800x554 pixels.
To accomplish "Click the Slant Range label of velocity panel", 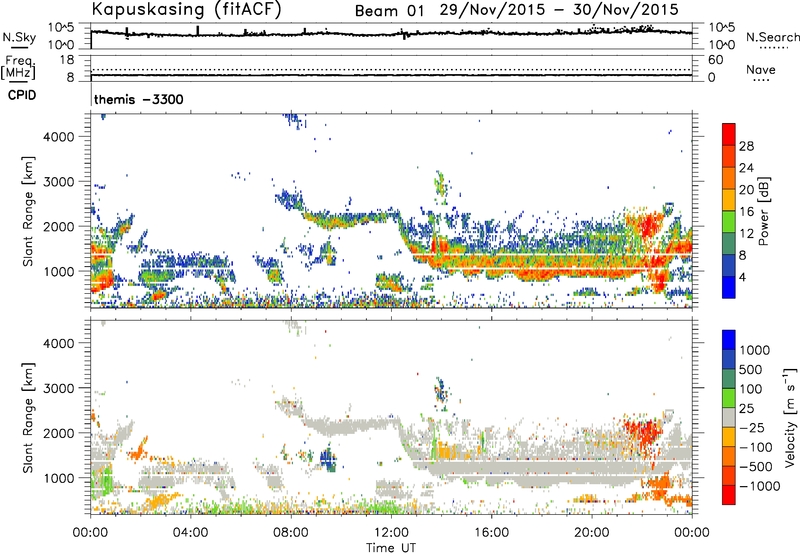I will [x=28, y=418].
